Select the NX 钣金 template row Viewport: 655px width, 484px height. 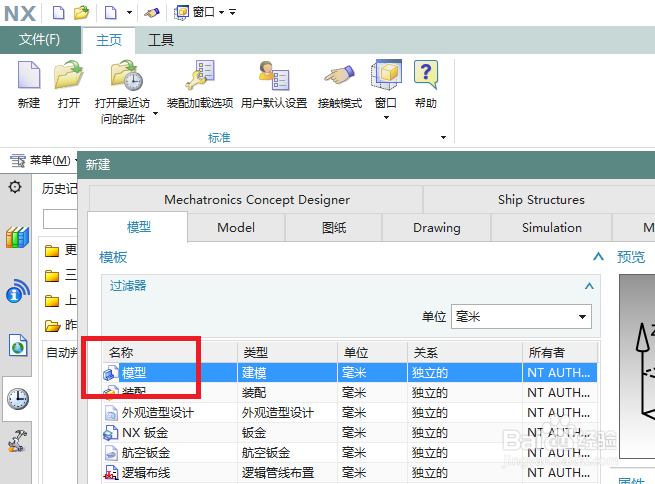tap(350, 433)
